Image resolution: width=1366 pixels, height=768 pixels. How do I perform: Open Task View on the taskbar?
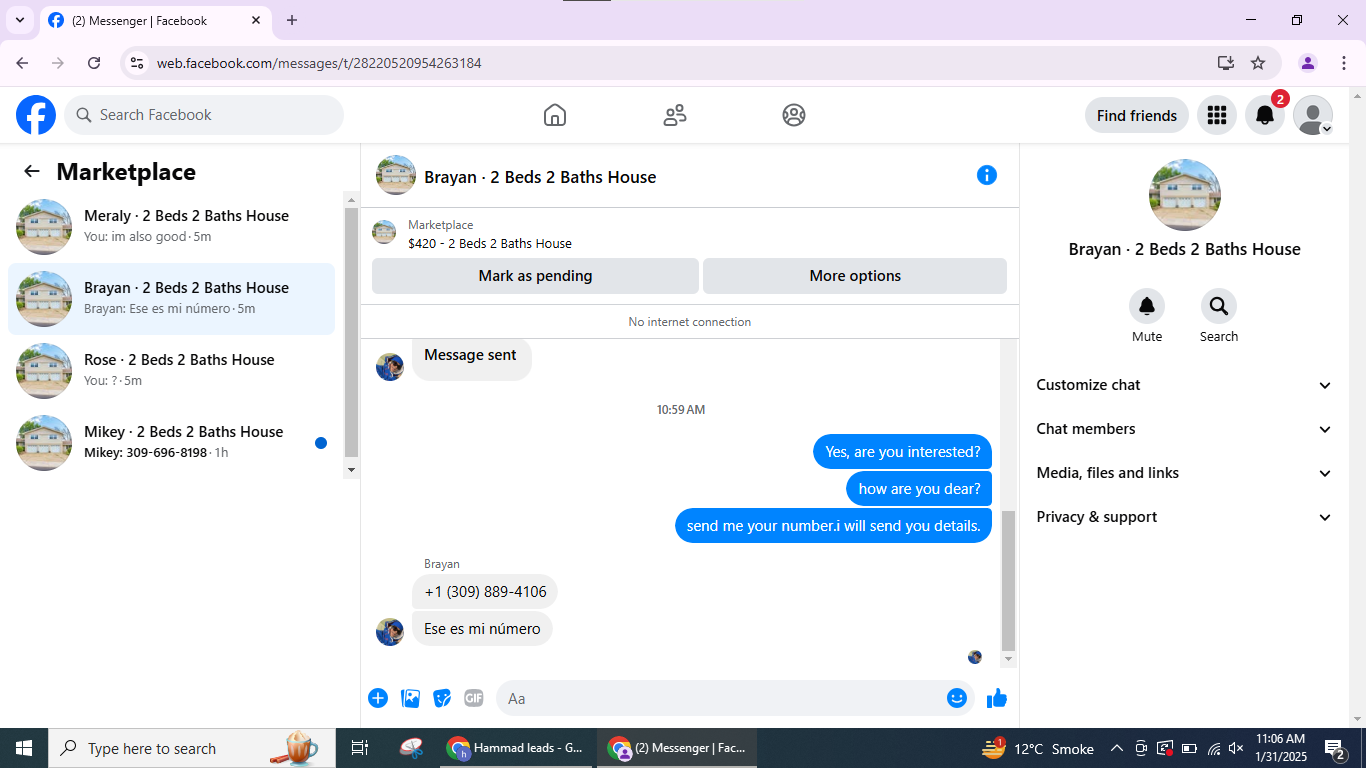pyautogui.click(x=360, y=748)
